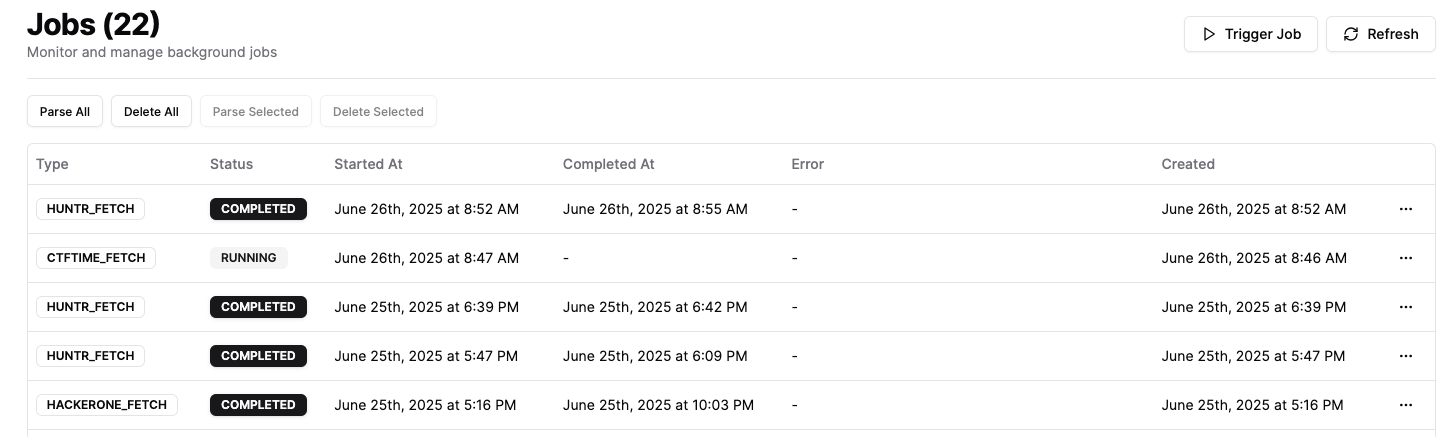
Task: Click the Trigger Job play icon
Action: coord(1209,34)
